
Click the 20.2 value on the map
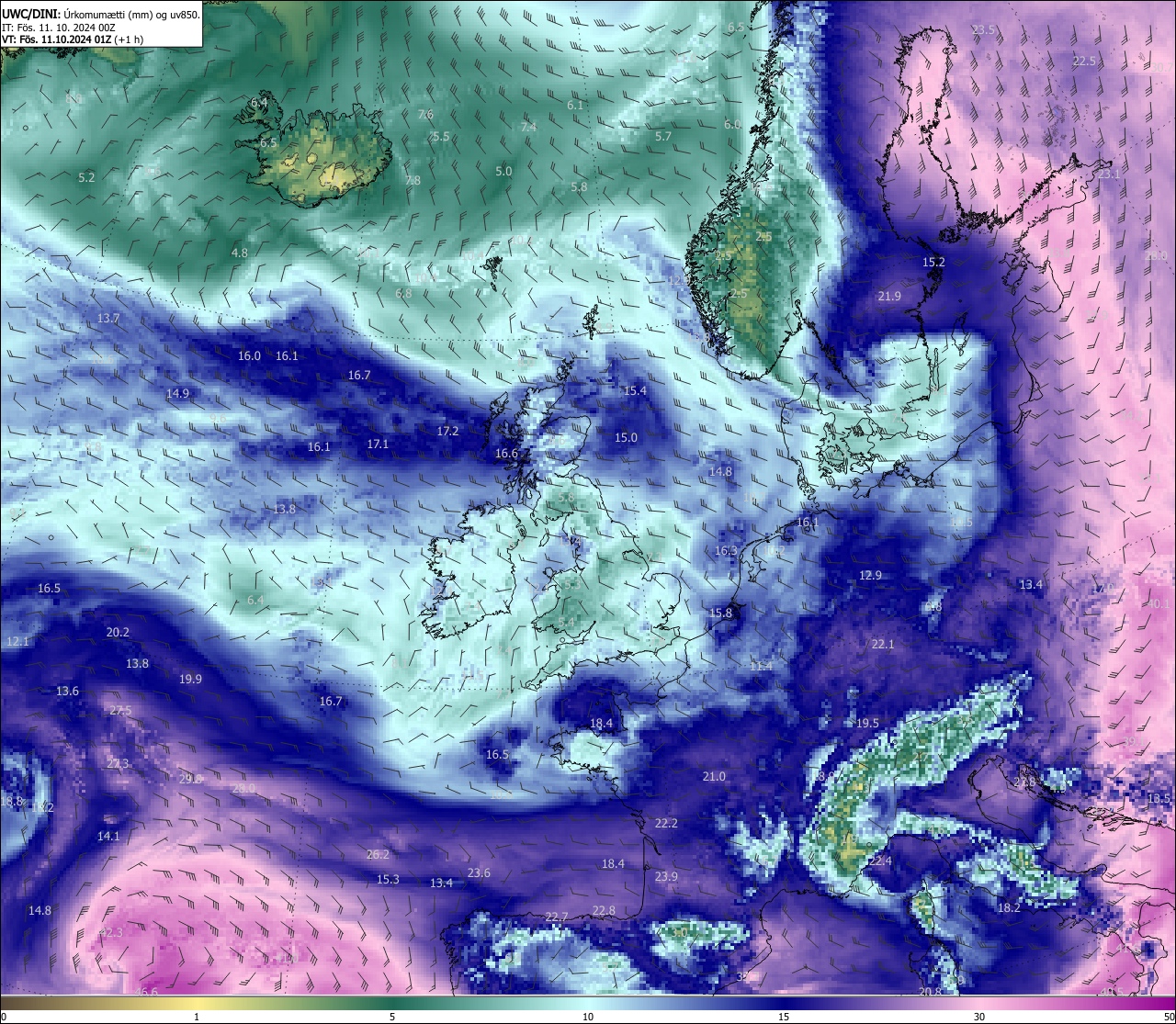pos(118,632)
